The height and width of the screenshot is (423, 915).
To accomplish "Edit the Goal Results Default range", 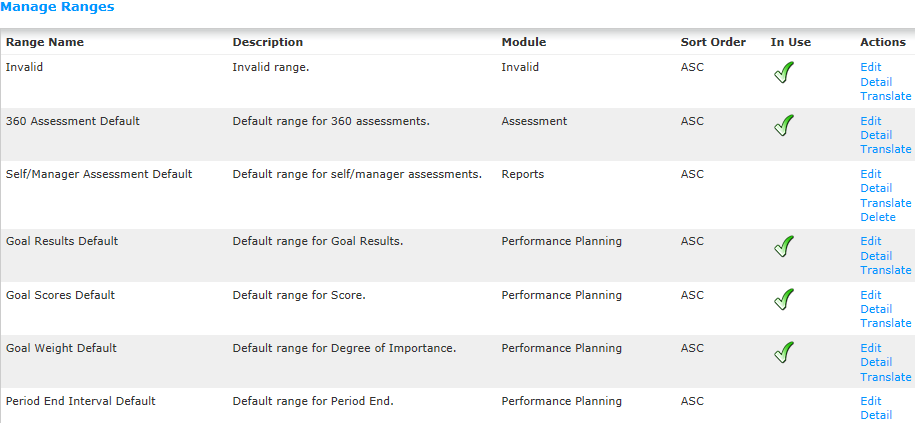I will tap(871, 241).
